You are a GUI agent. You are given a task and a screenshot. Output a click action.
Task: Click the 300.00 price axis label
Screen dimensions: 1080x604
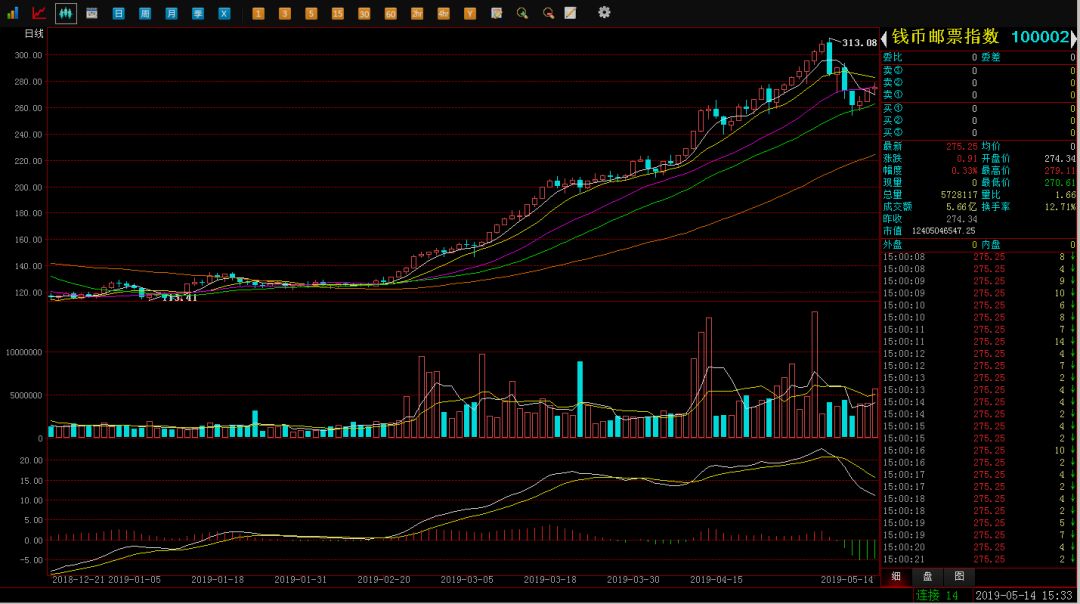[x=28, y=55]
